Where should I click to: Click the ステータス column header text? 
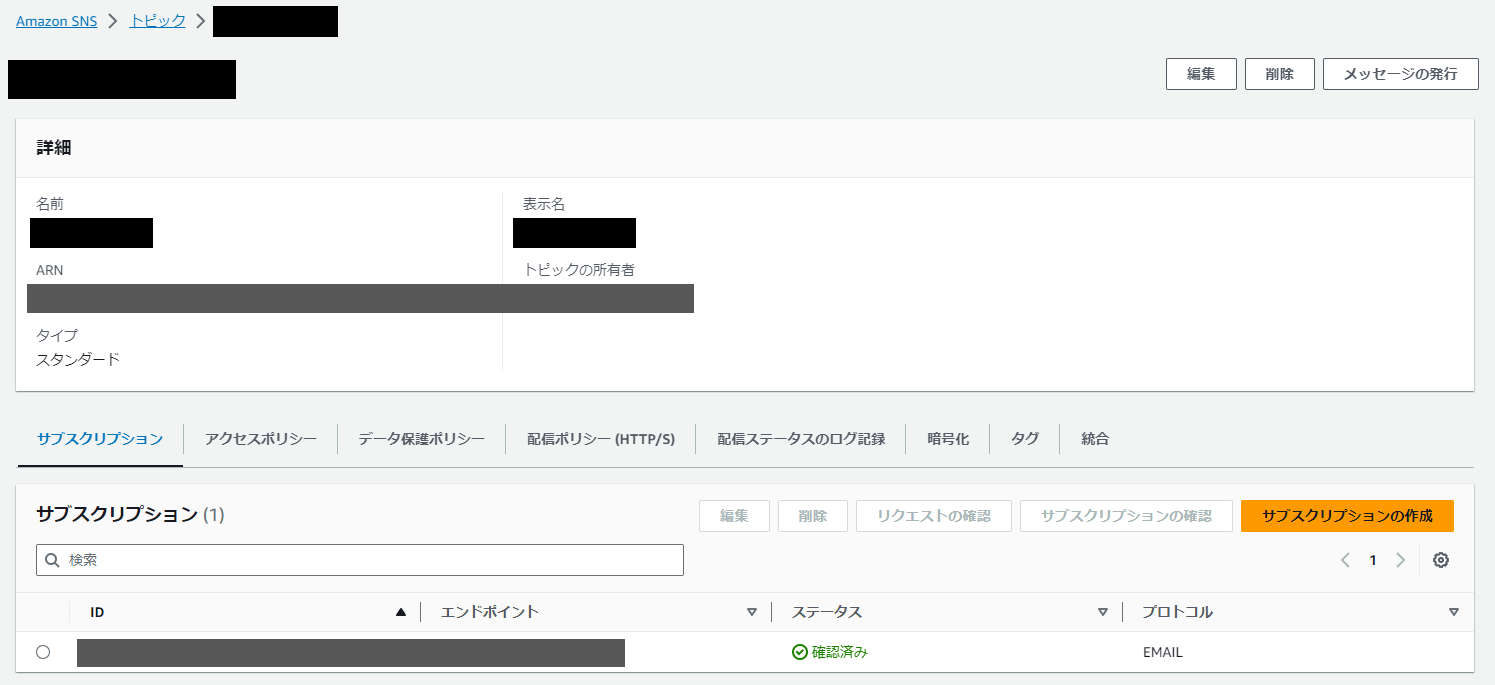tap(827, 612)
